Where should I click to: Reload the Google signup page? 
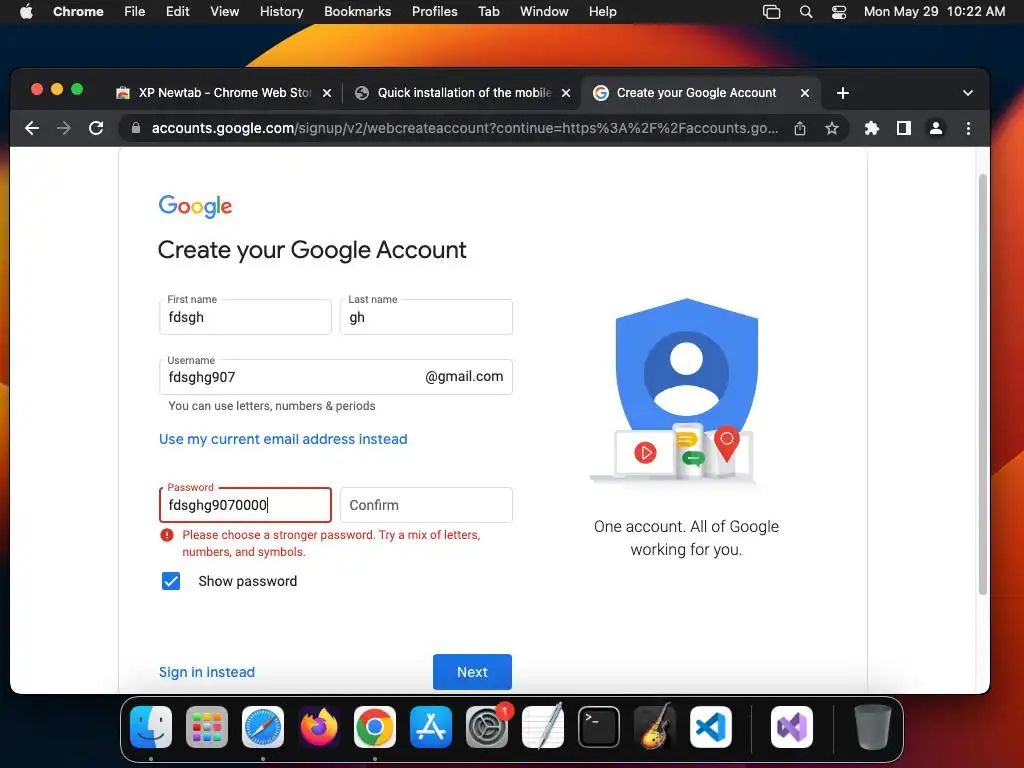[96, 128]
